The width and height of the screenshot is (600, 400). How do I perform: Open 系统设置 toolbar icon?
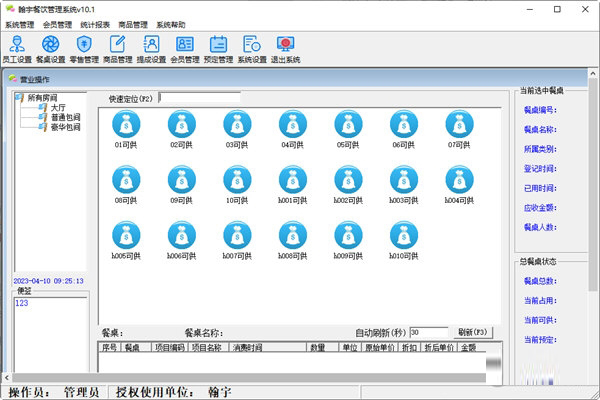click(252, 47)
